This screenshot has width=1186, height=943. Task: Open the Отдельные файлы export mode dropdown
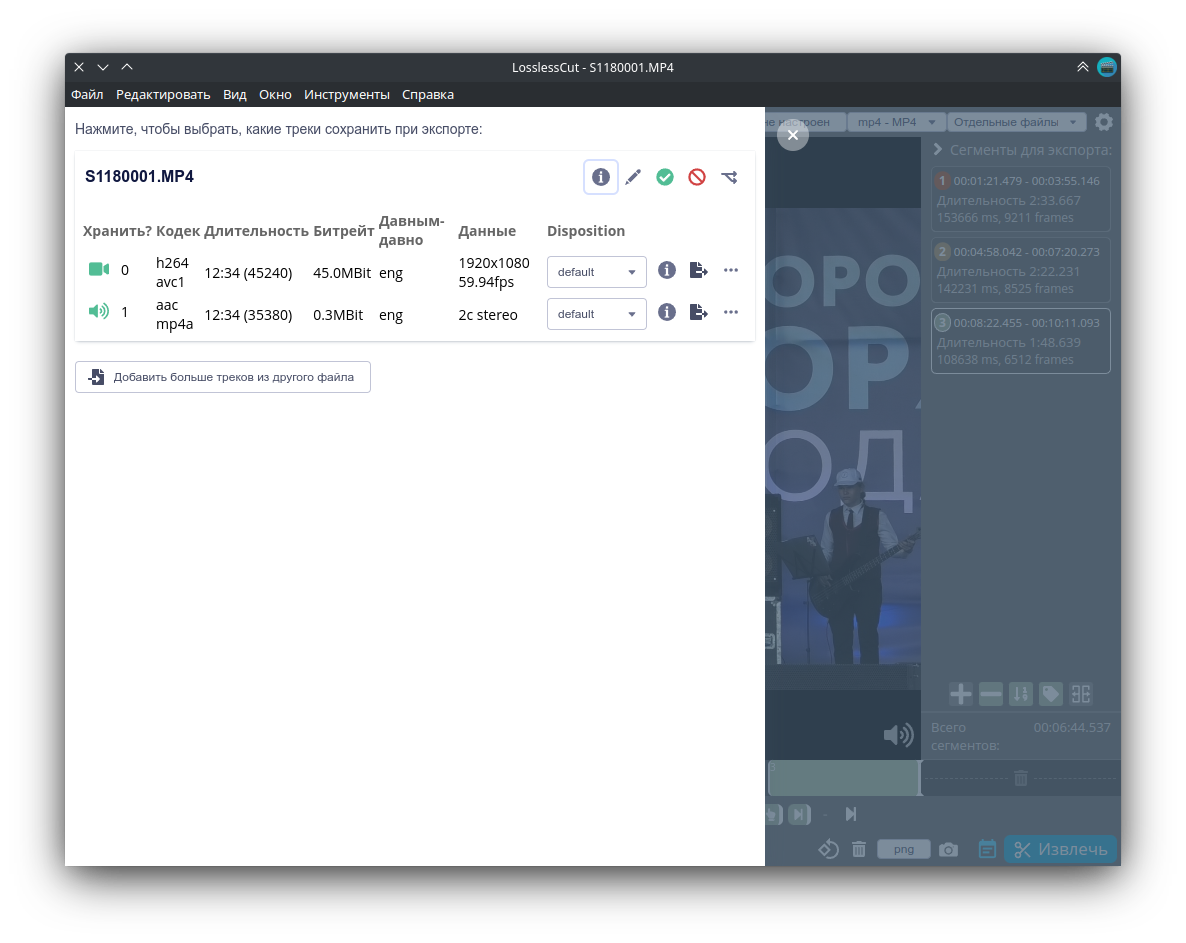pos(1016,122)
